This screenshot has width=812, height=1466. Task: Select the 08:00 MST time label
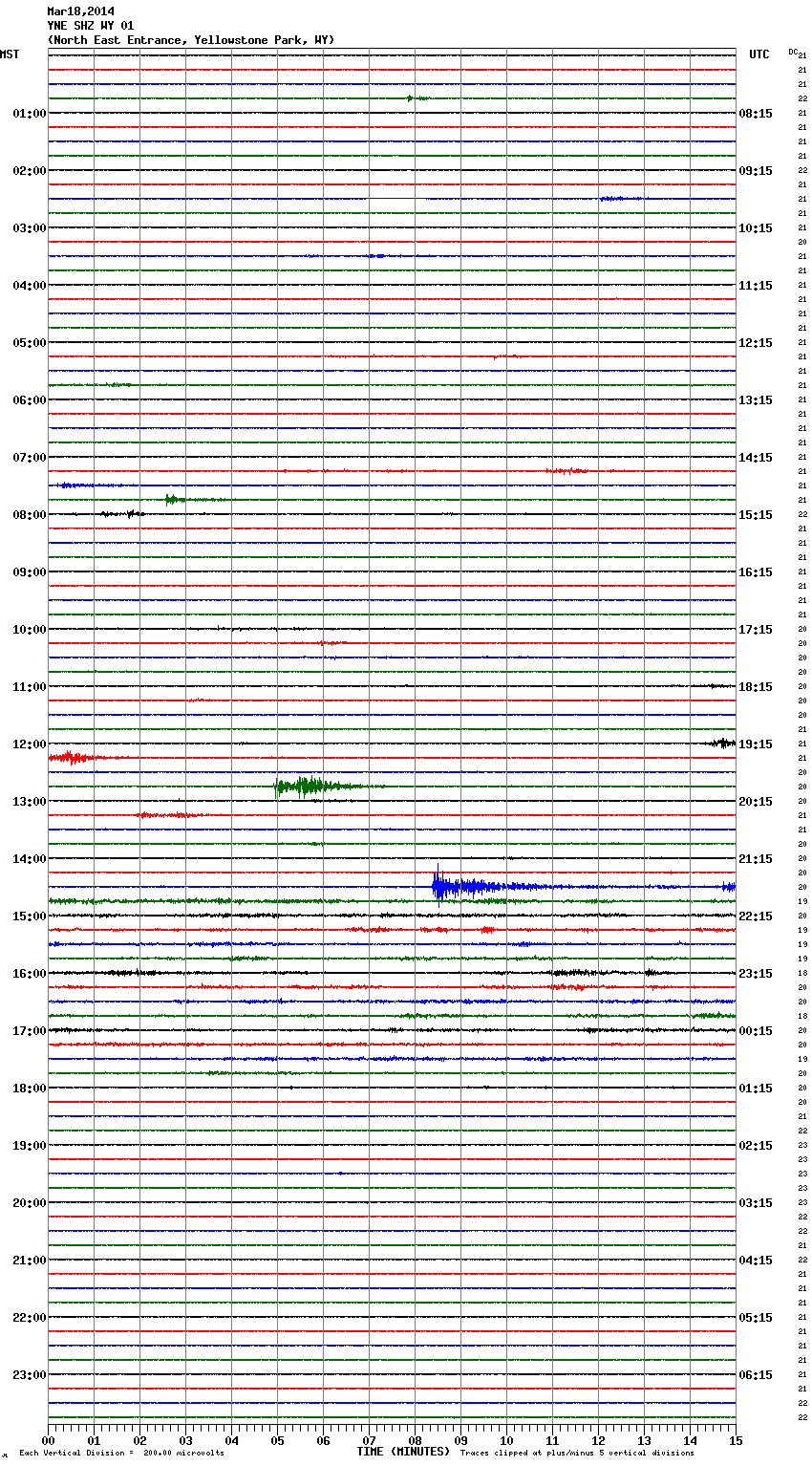click(30, 515)
